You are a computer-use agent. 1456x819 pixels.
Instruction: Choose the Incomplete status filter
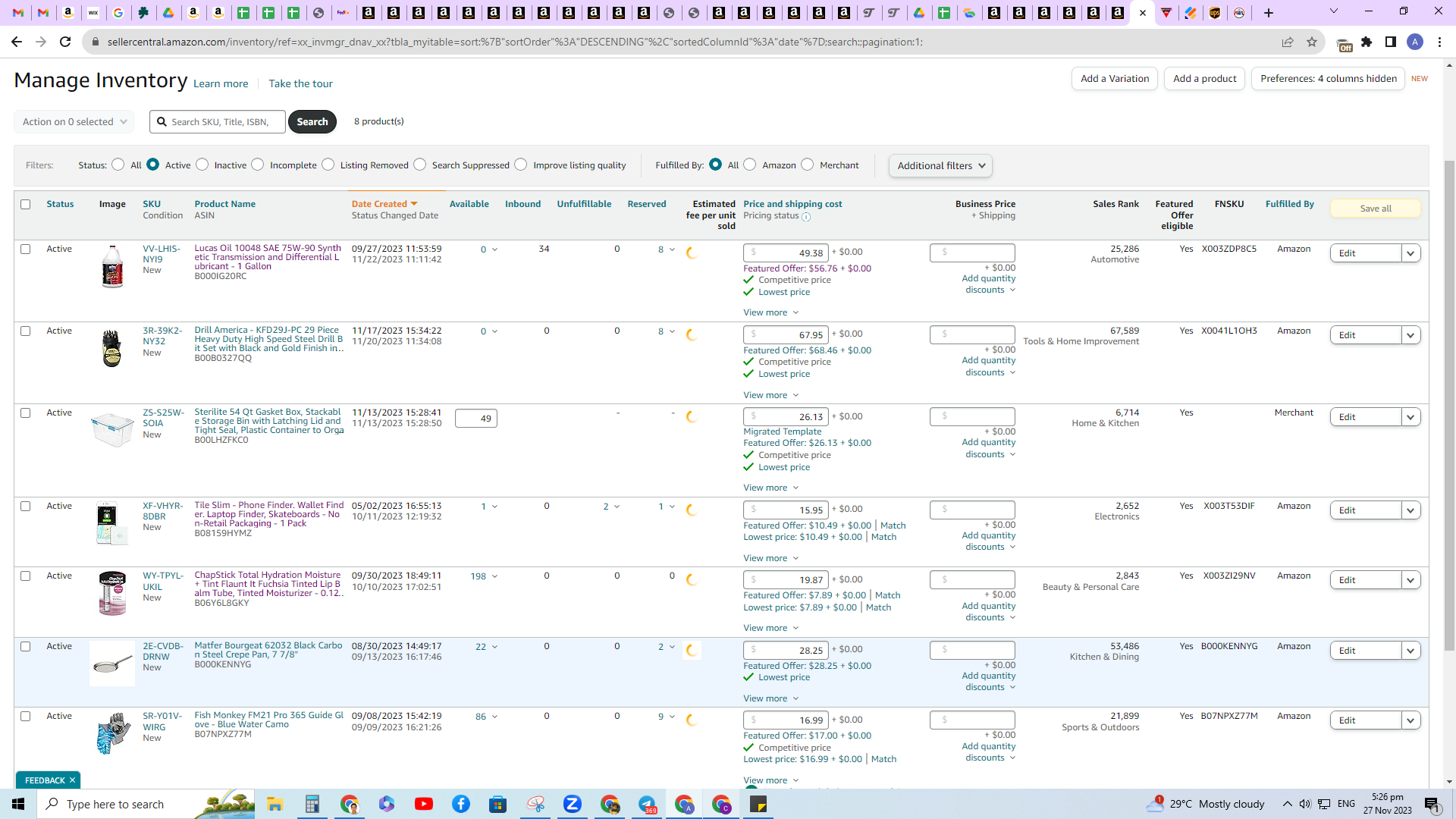point(258,165)
